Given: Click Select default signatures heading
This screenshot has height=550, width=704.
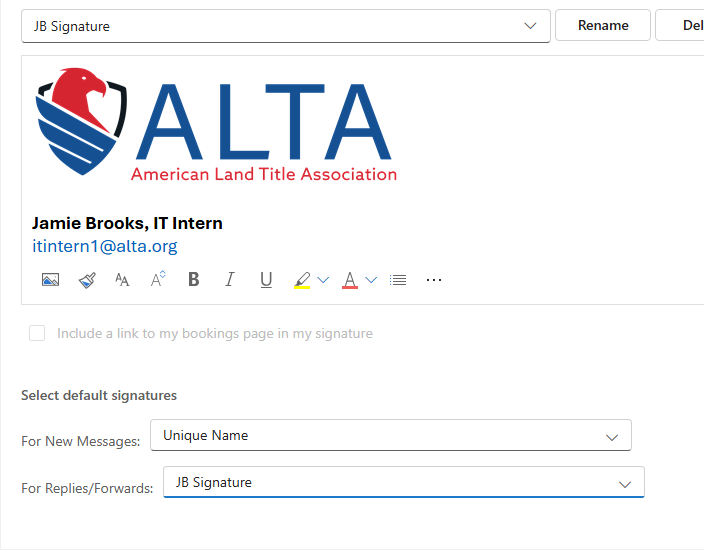Looking at the screenshot, I should (x=99, y=395).
